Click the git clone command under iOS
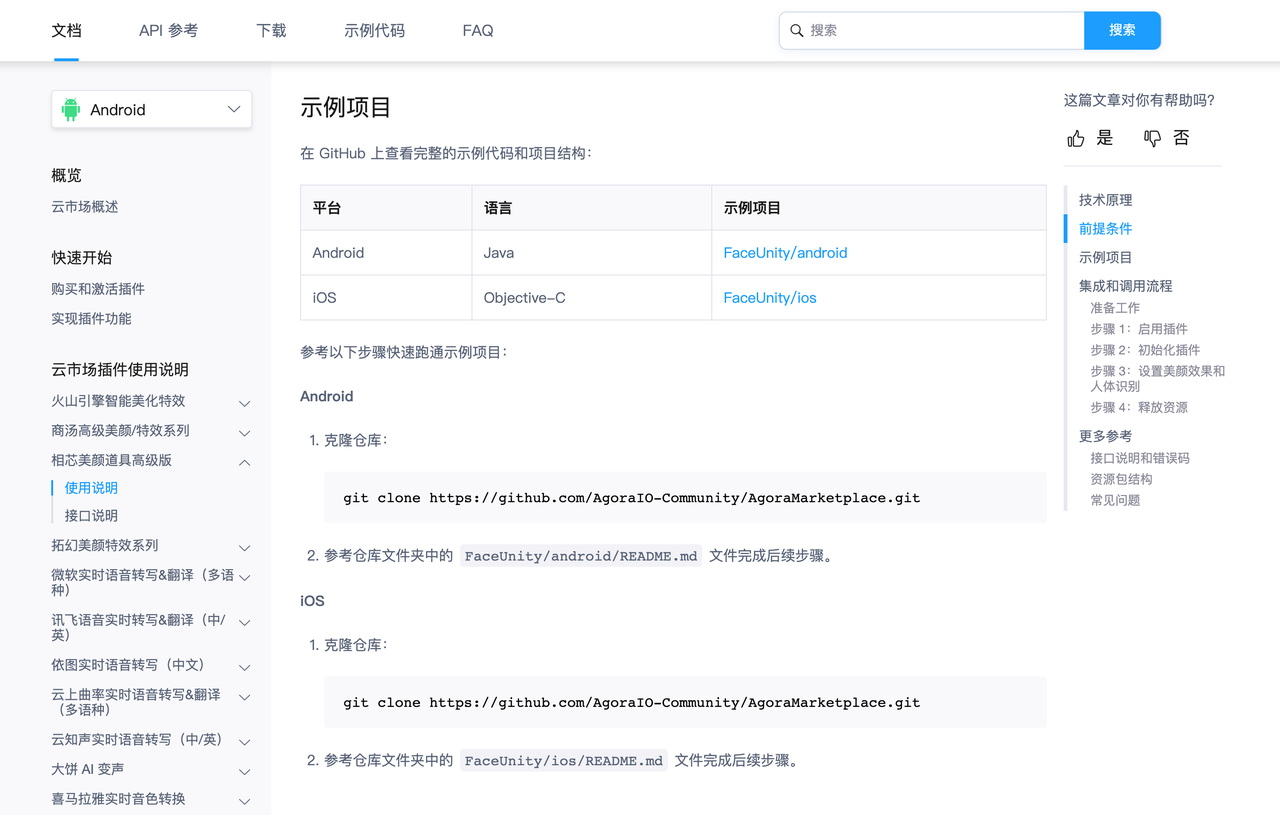This screenshot has height=815, width=1280. (631, 703)
